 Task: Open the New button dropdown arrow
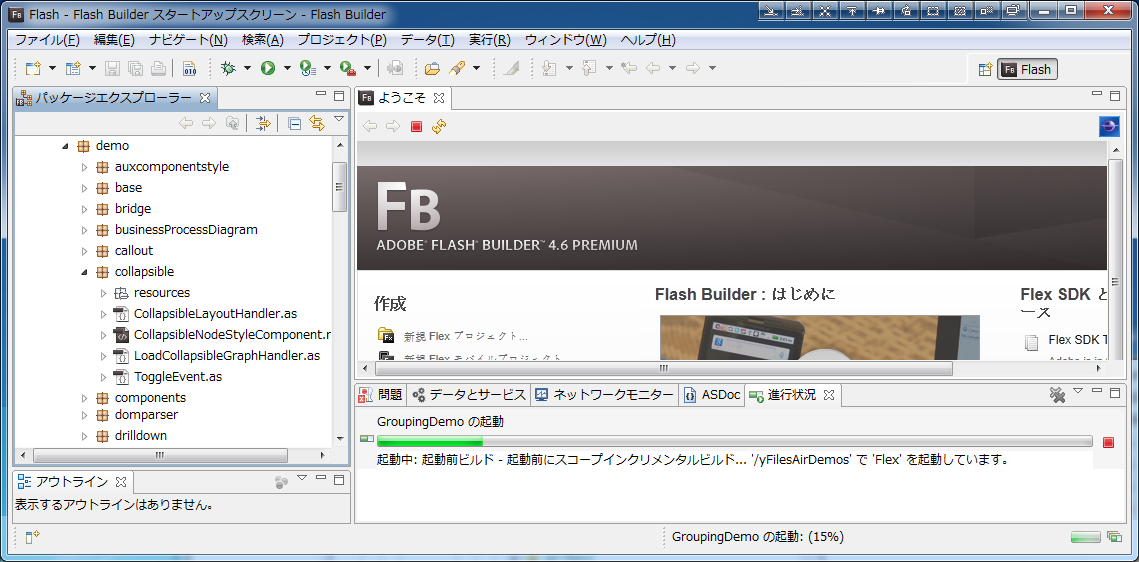coord(52,68)
